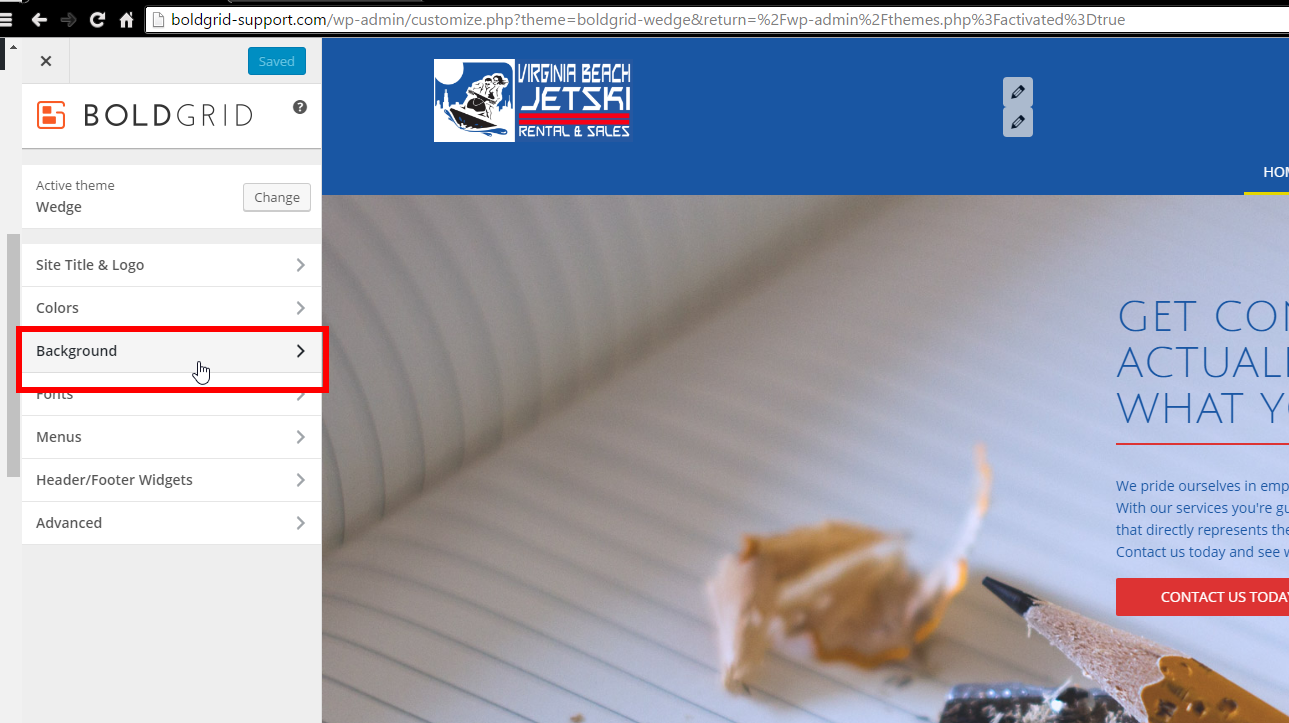Click the lower pencil edit icon in header

pos(1018,122)
